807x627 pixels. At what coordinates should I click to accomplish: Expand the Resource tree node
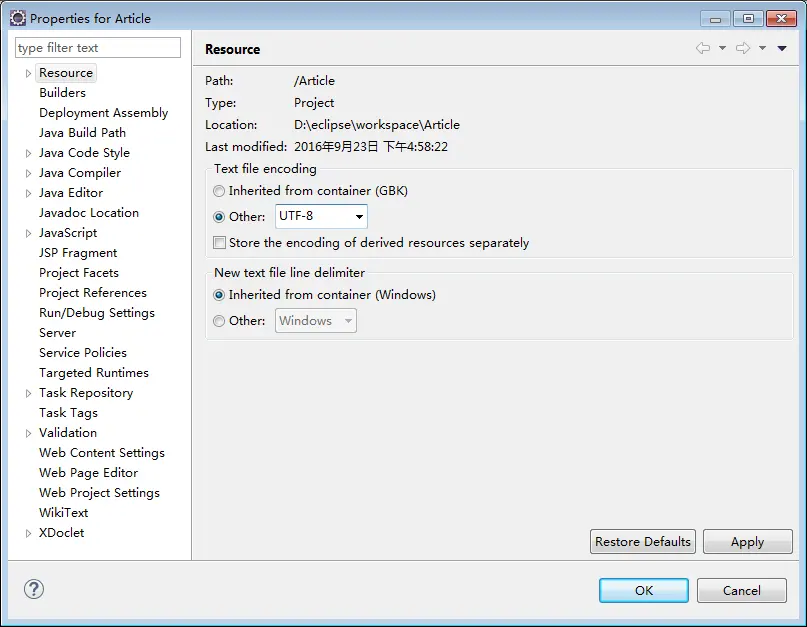coord(28,74)
